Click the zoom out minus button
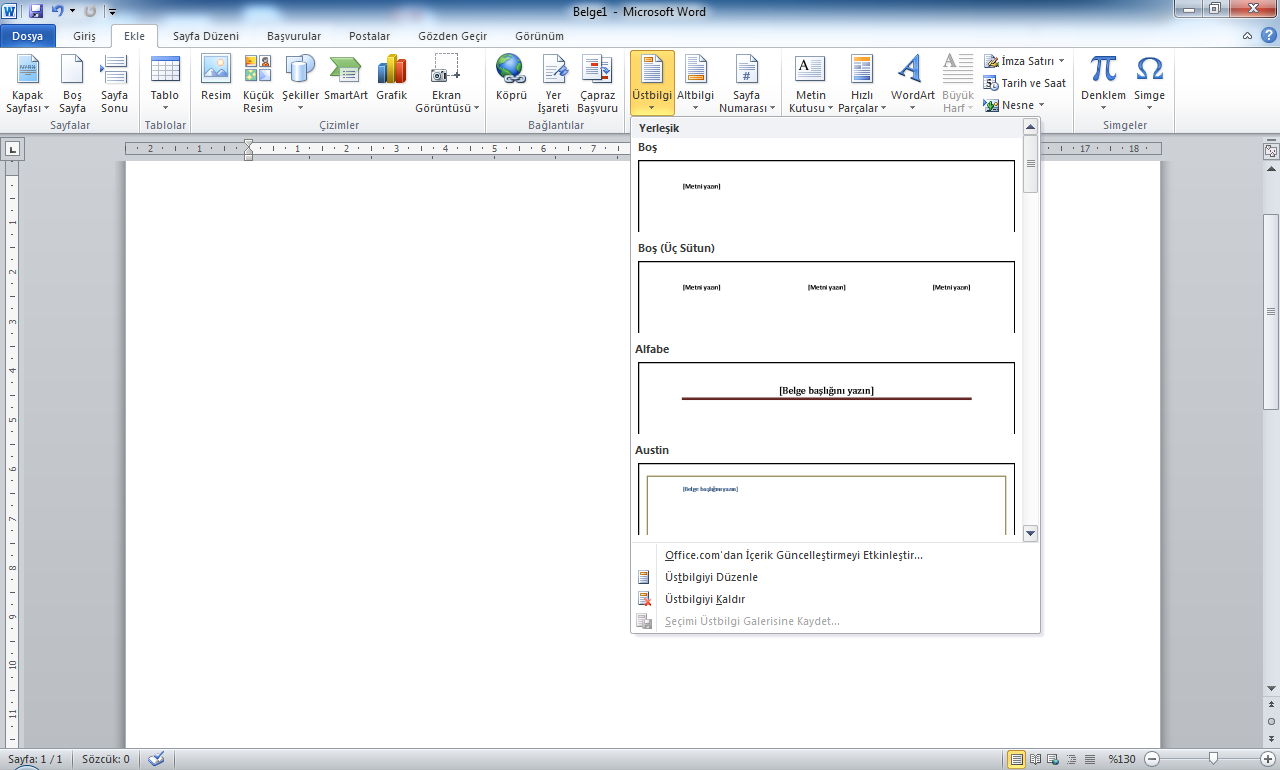This screenshot has height=770, width=1280. (1152, 759)
